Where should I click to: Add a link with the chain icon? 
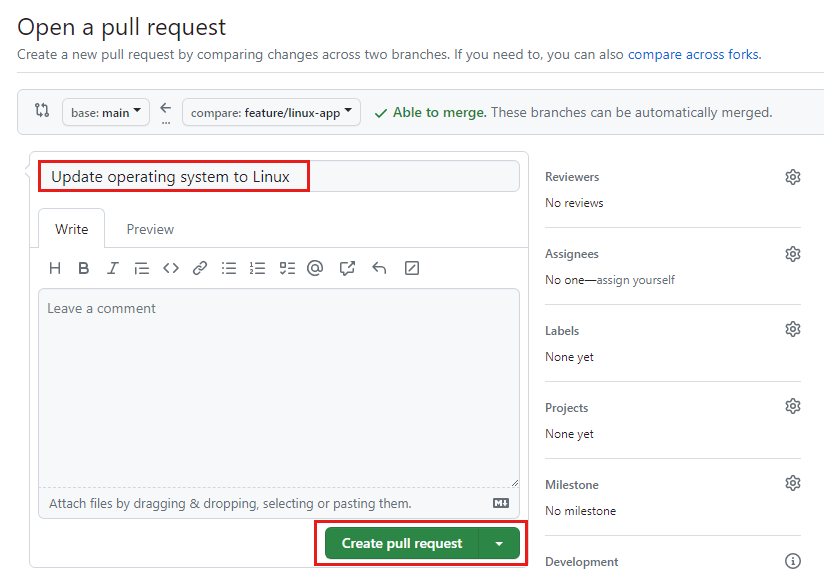200,268
